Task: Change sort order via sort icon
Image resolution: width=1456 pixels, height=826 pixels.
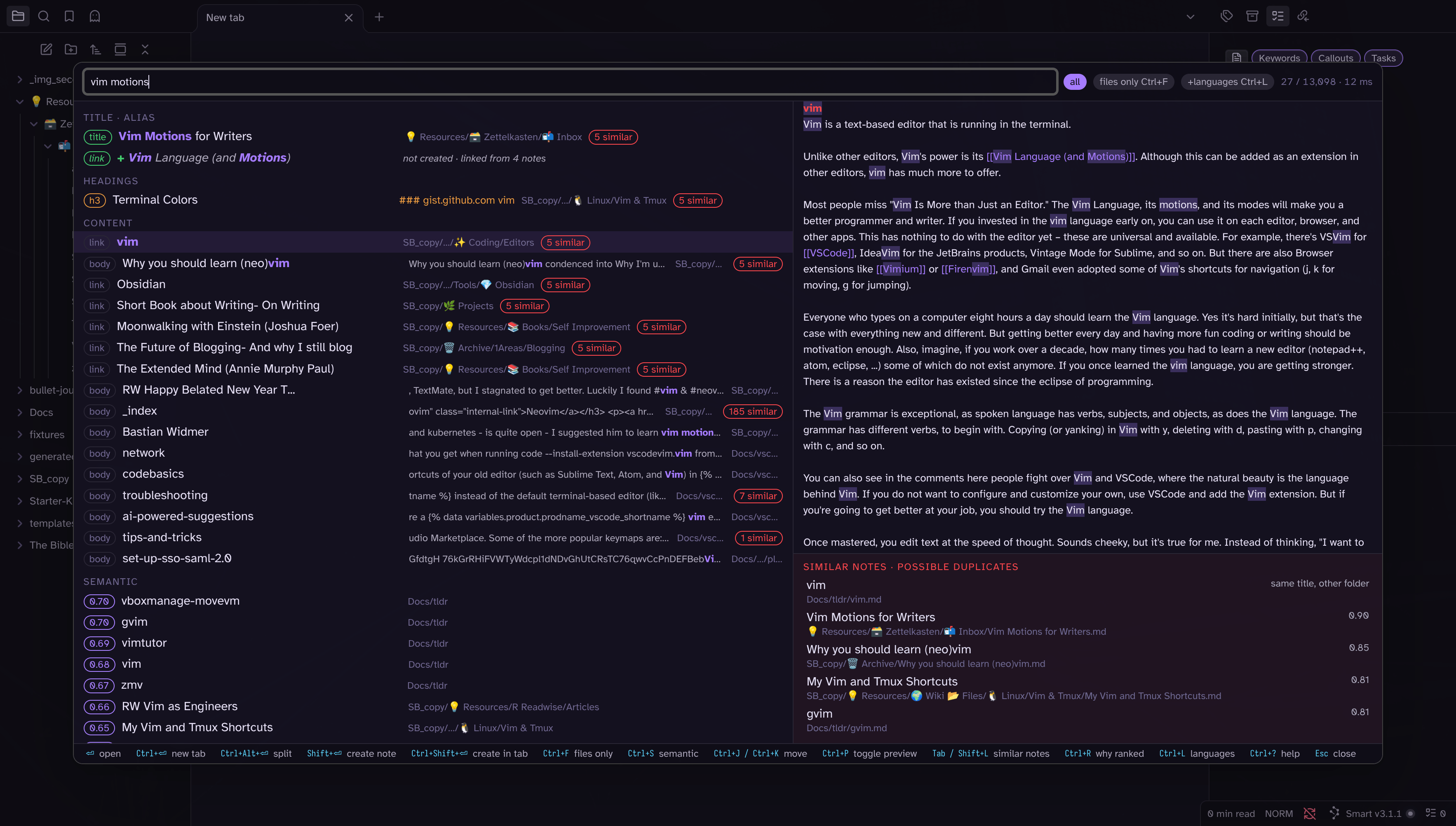Action: (95, 49)
